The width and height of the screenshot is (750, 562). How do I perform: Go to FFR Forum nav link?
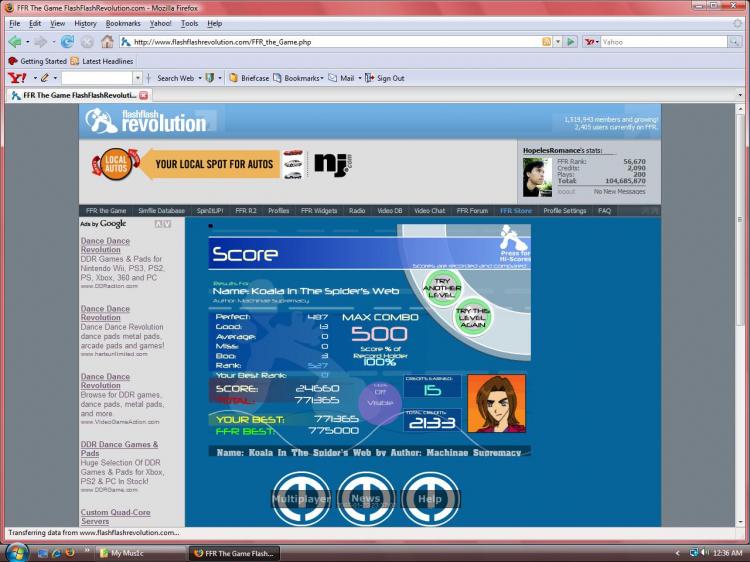coord(472,210)
